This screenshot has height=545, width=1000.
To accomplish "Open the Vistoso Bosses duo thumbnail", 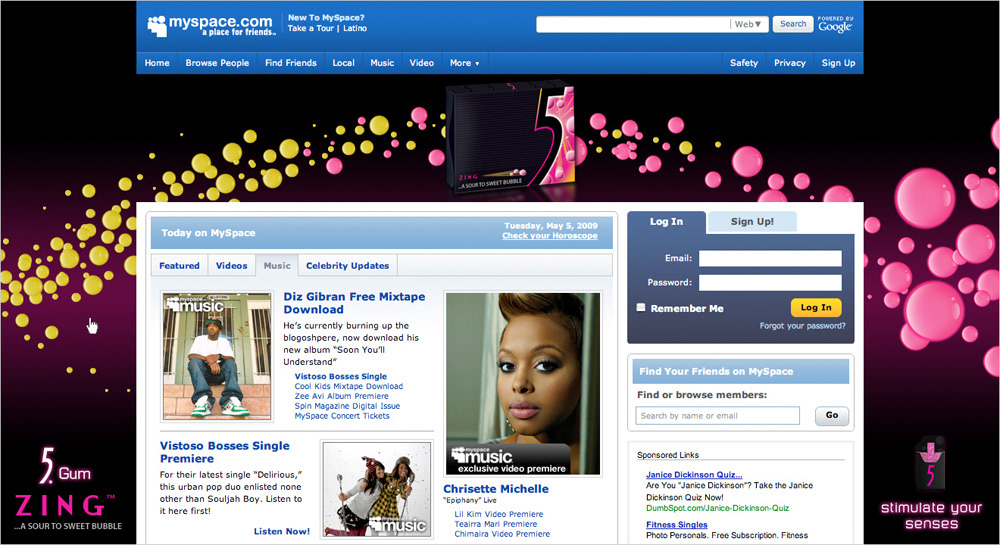I will pos(376,490).
